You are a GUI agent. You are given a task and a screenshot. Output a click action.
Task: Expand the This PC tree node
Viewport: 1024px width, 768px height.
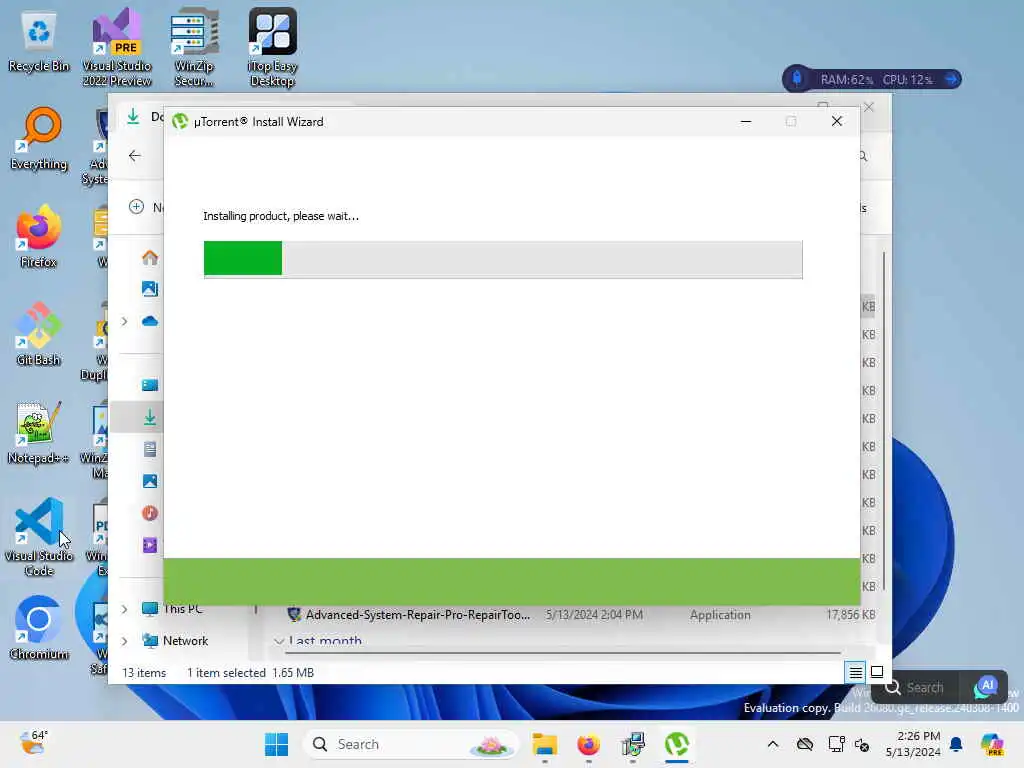pyautogui.click(x=124, y=609)
